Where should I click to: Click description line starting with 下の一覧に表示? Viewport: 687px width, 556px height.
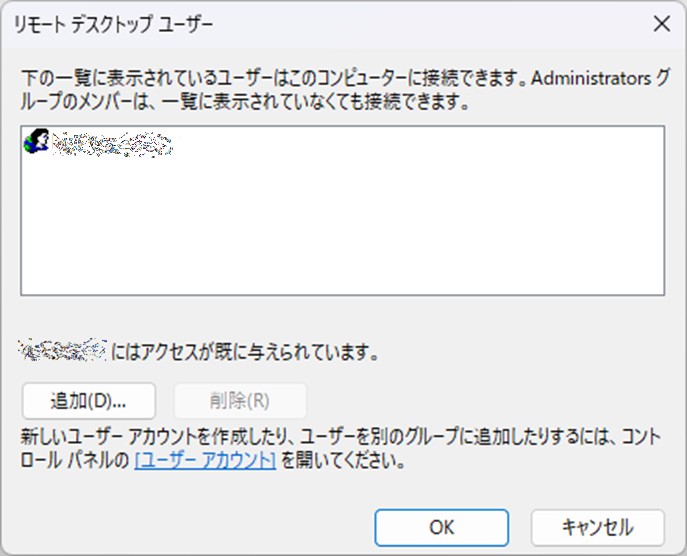click(345, 78)
